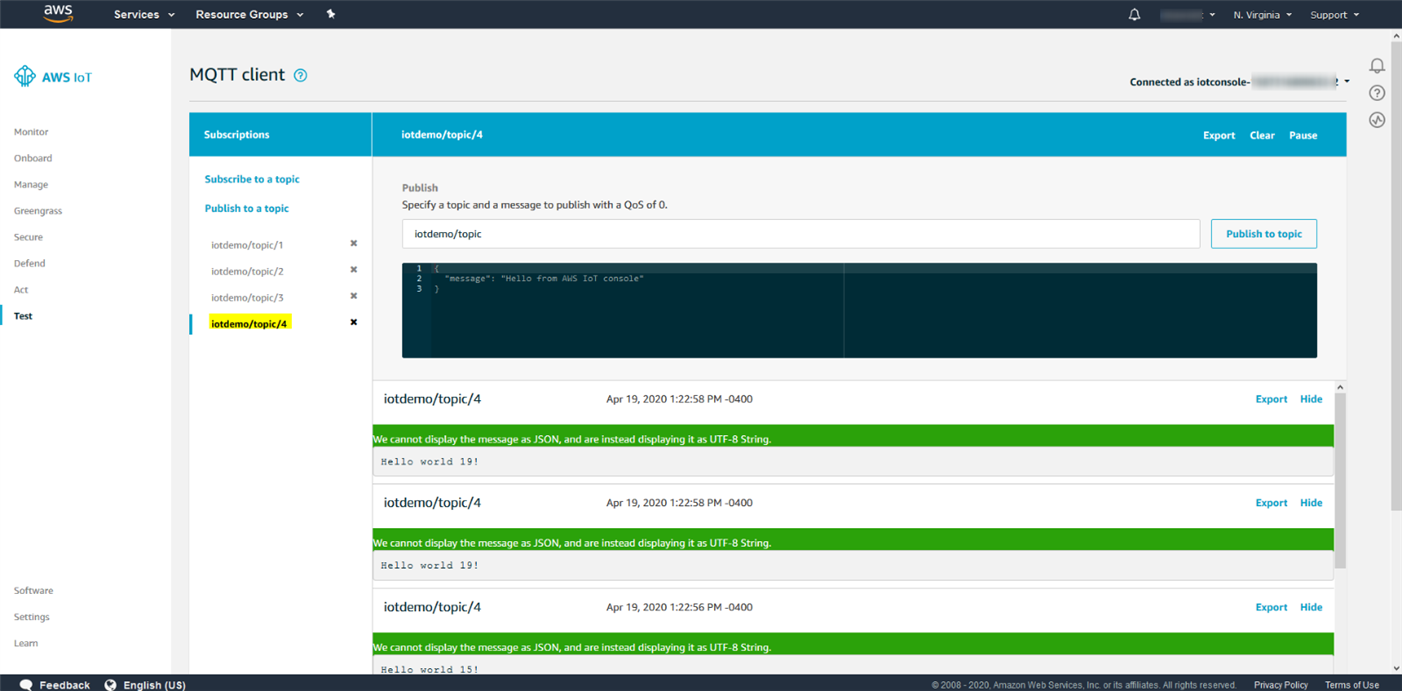Open the blurred account name dropdown
Image resolution: width=1402 pixels, height=691 pixels.
[1188, 15]
